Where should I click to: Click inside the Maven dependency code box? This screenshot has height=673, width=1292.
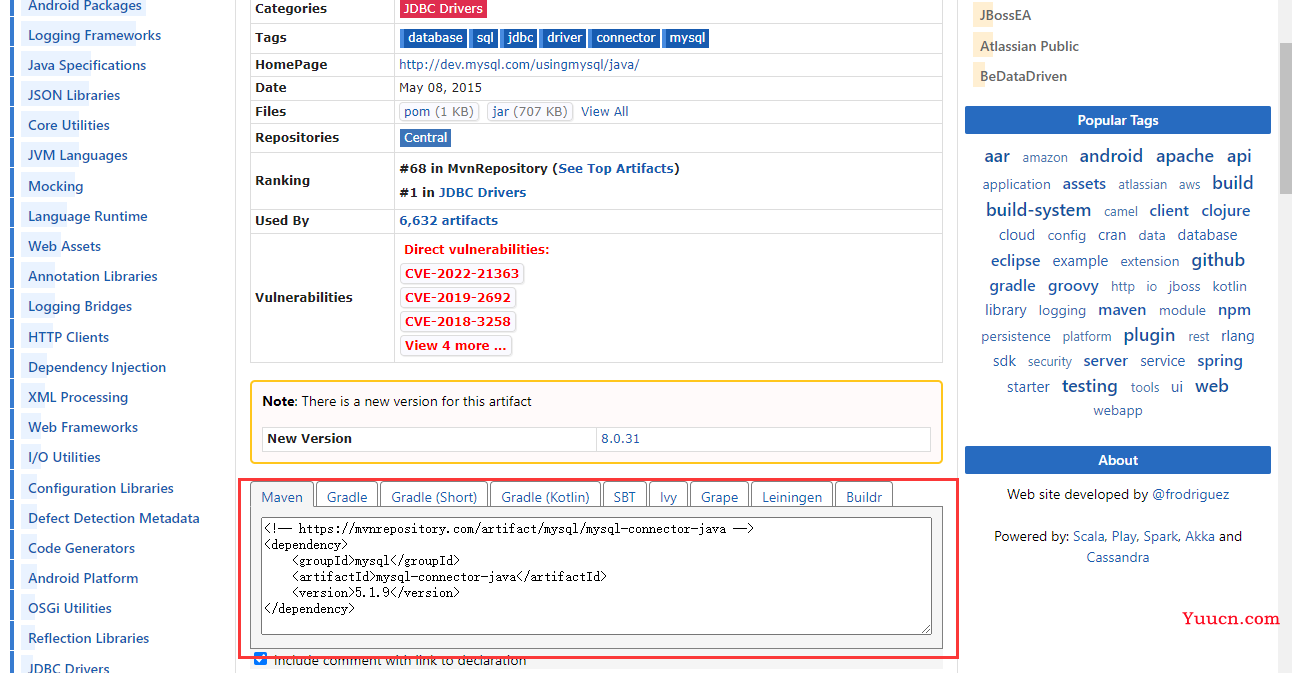point(596,575)
